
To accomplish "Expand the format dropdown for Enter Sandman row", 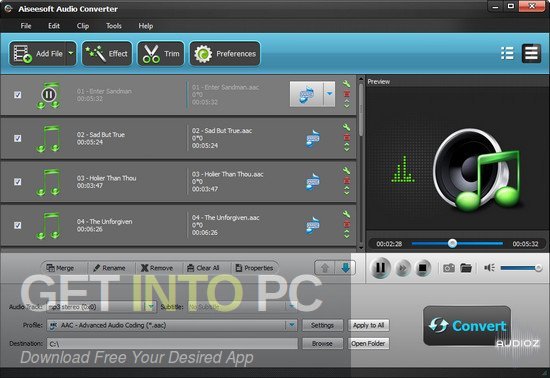I will click(x=329, y=94).
